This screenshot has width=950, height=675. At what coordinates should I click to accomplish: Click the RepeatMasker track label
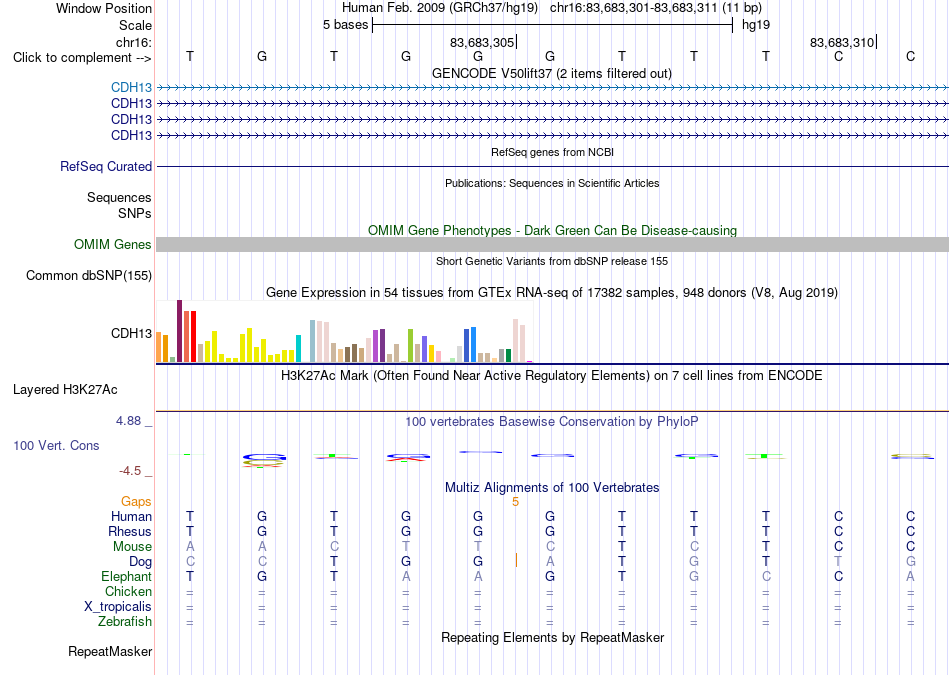click(x=110, y=651)
